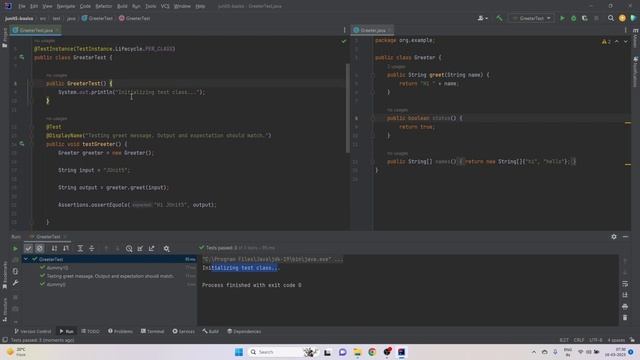Open the Refactor menu
Viewport: 640px width, 360px height.
pos(104,6)
